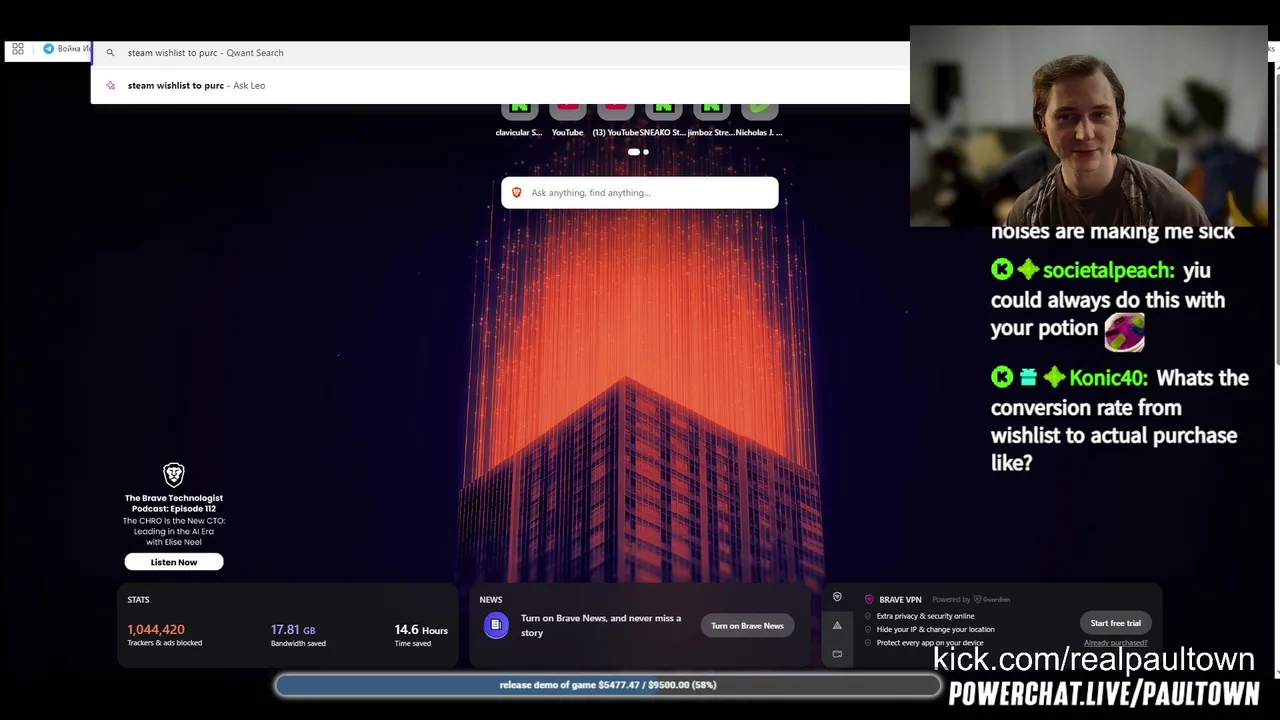The image size is (1280, 720).
Task: Click the Kick badge beside societalpeach
Action: click(x=1002, y=270)
